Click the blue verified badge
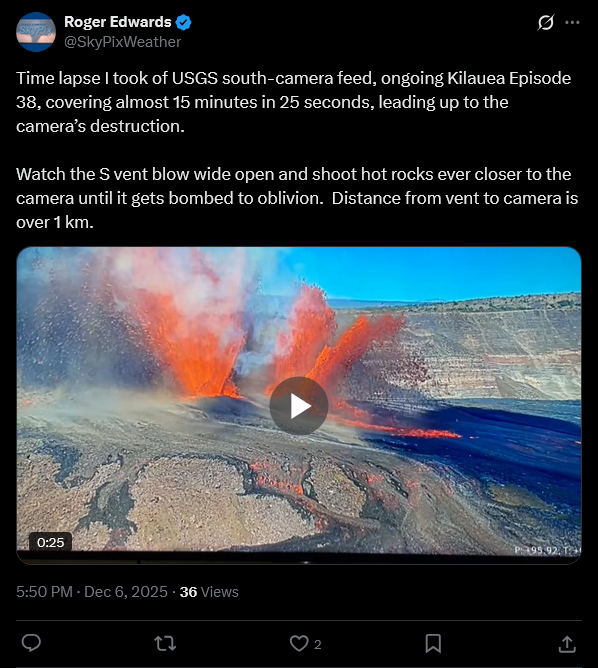Screen dimensions: 598x668 pyautogui.click(x=184, y=22)
